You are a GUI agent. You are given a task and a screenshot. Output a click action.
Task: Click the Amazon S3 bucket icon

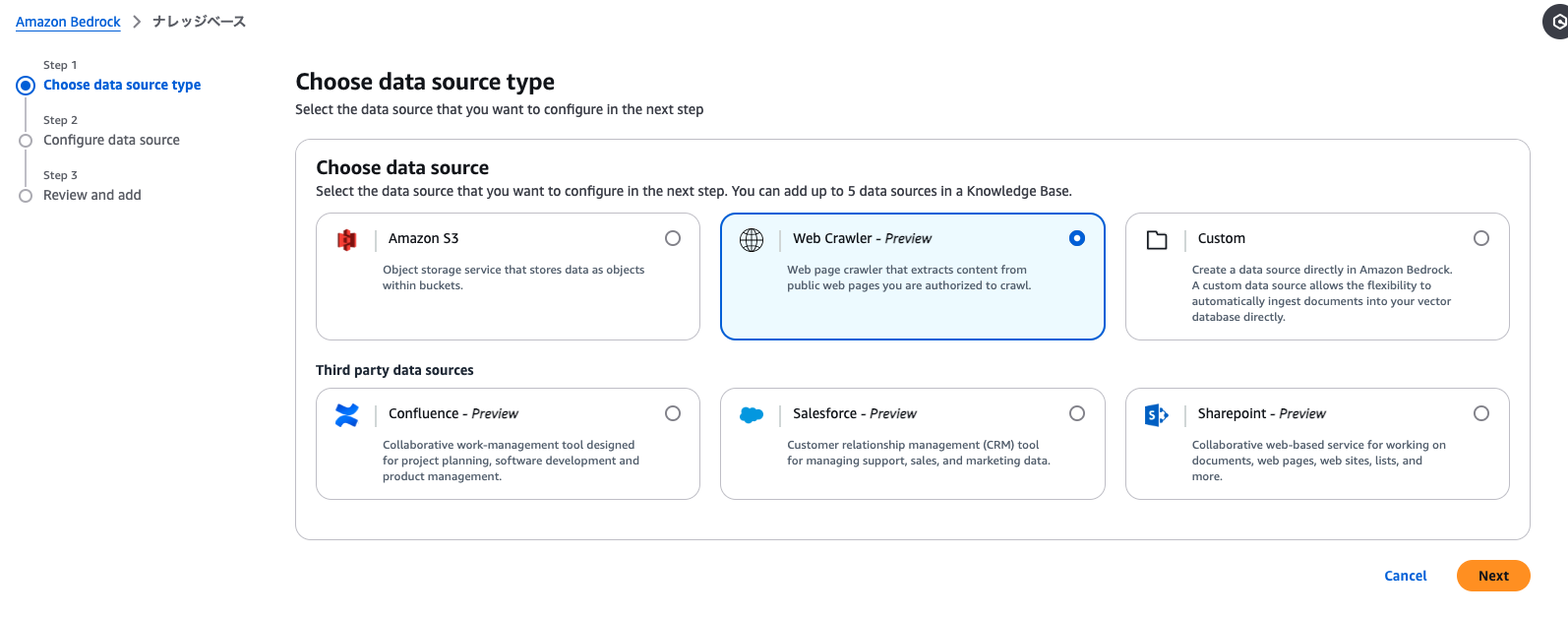click(x=346, y=239)
